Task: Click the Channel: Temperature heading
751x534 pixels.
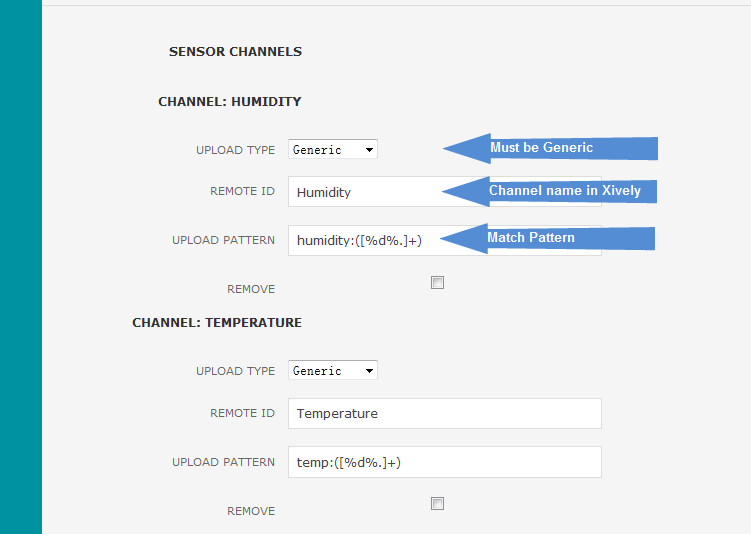Action: click(x=217, y=322)
